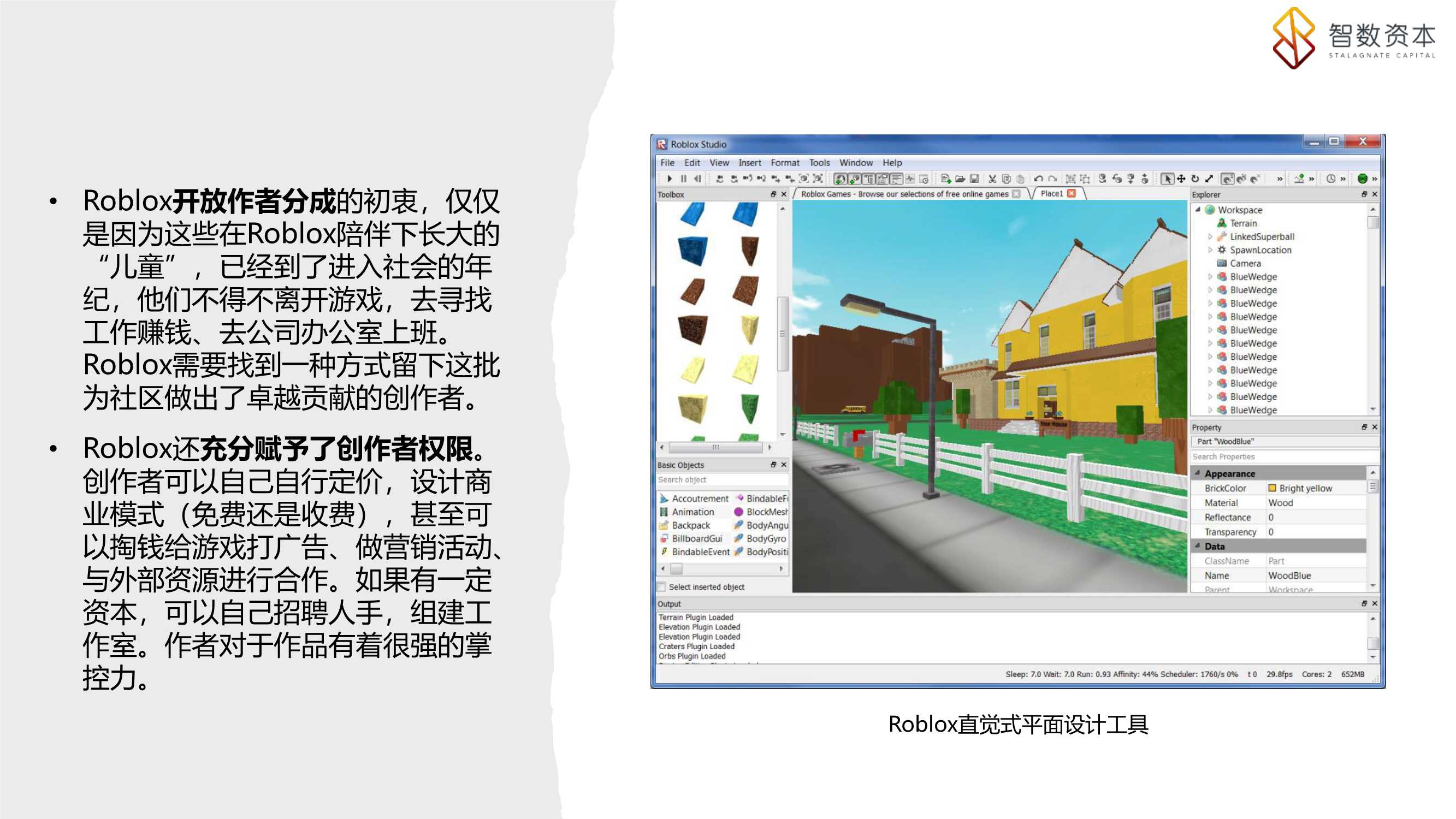1456x819 pixels.
Task: Click the Group selection icon
Action: 1070,179
